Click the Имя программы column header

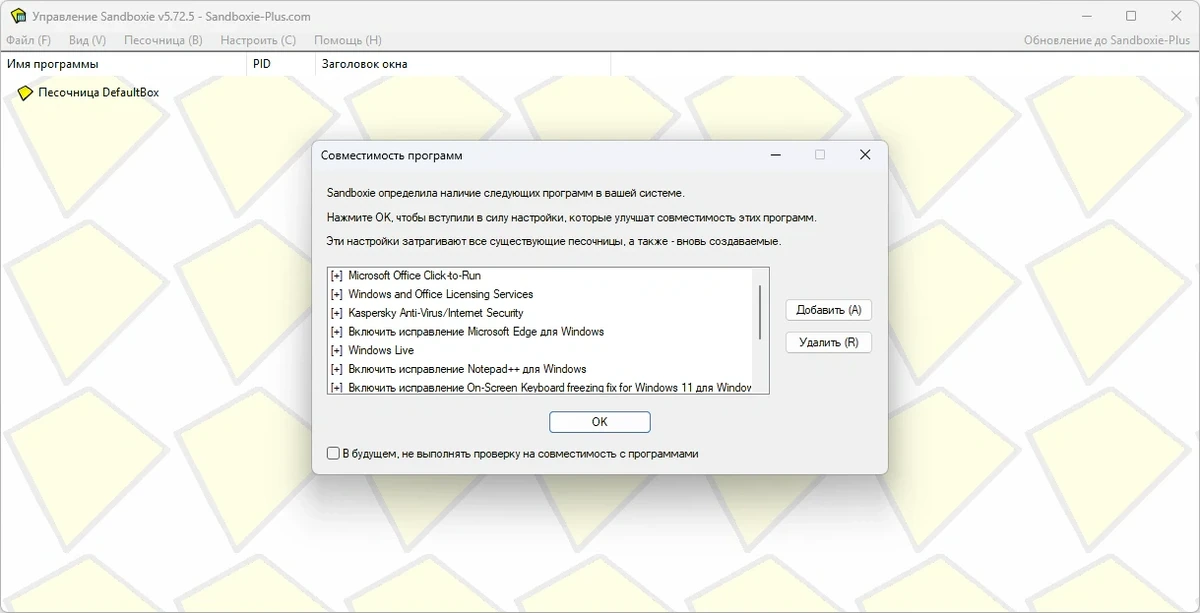tap(123, 64)
